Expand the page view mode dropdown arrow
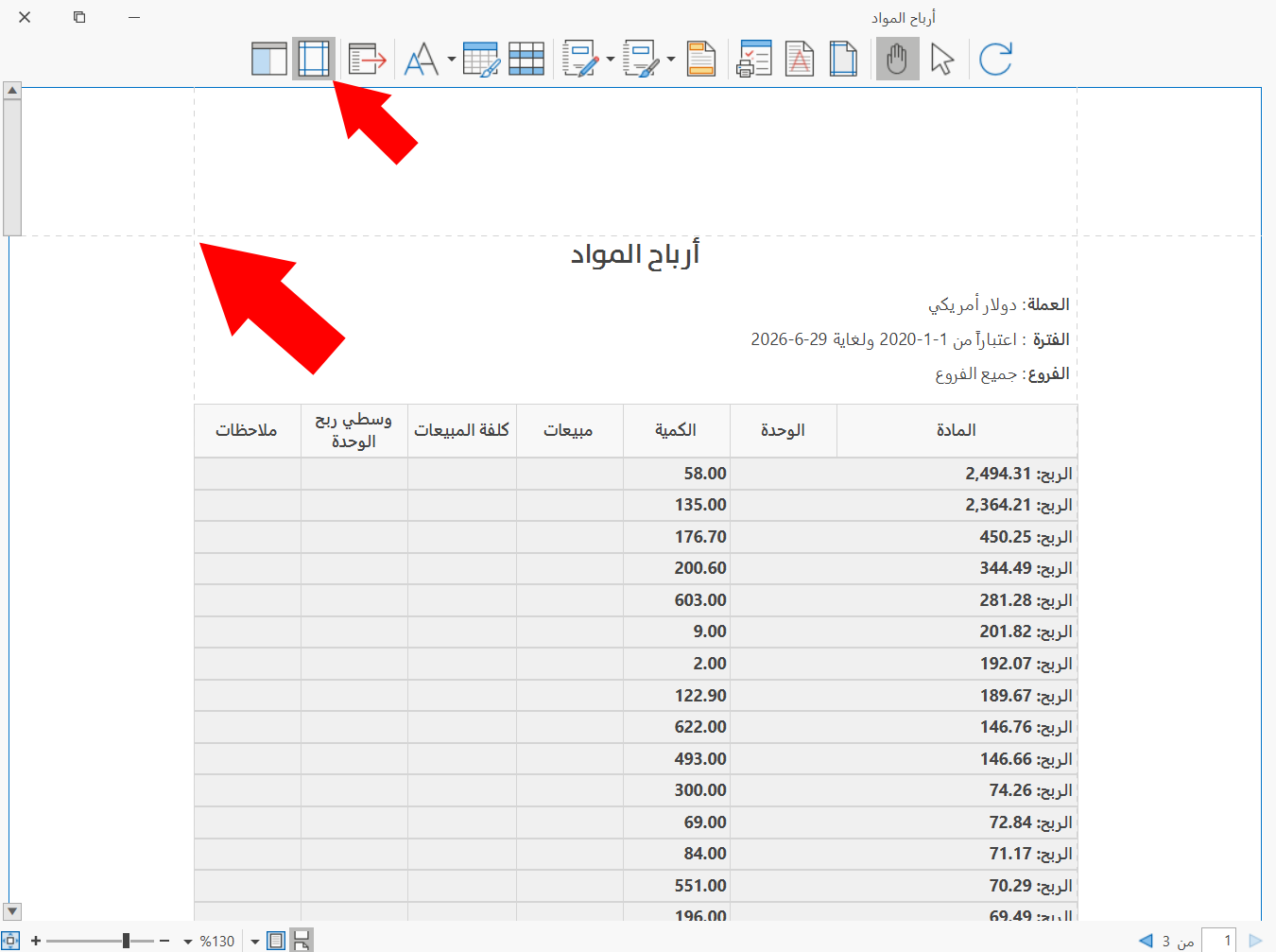 click(x=255, y=942)
